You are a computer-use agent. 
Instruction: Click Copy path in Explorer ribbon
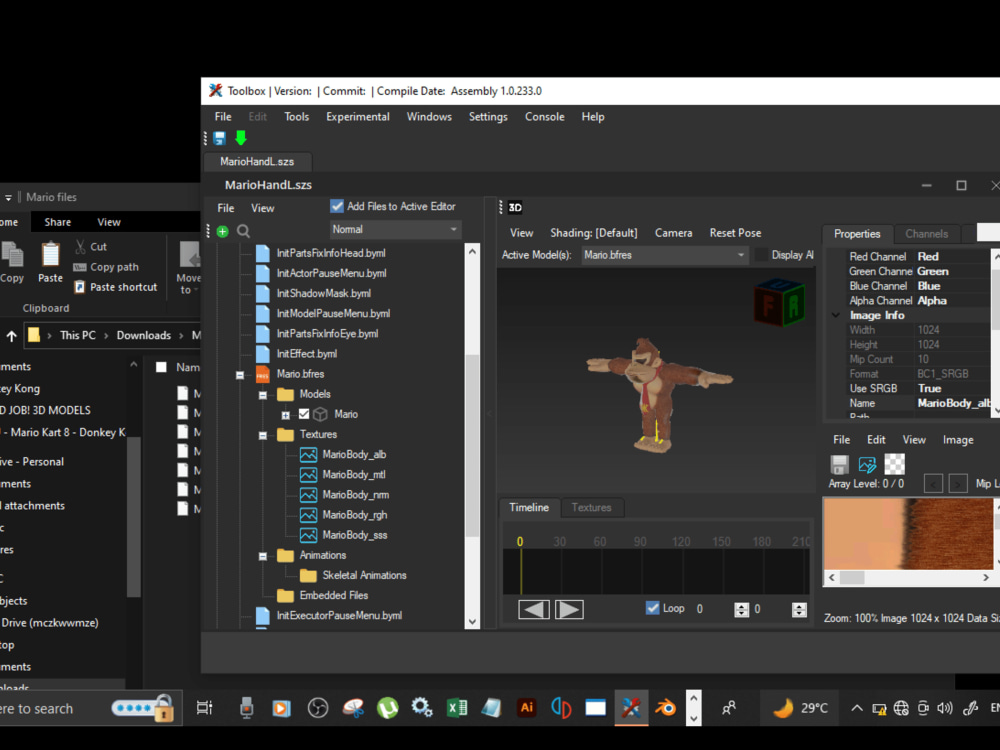pyautogui.click(x=106, y=267)
